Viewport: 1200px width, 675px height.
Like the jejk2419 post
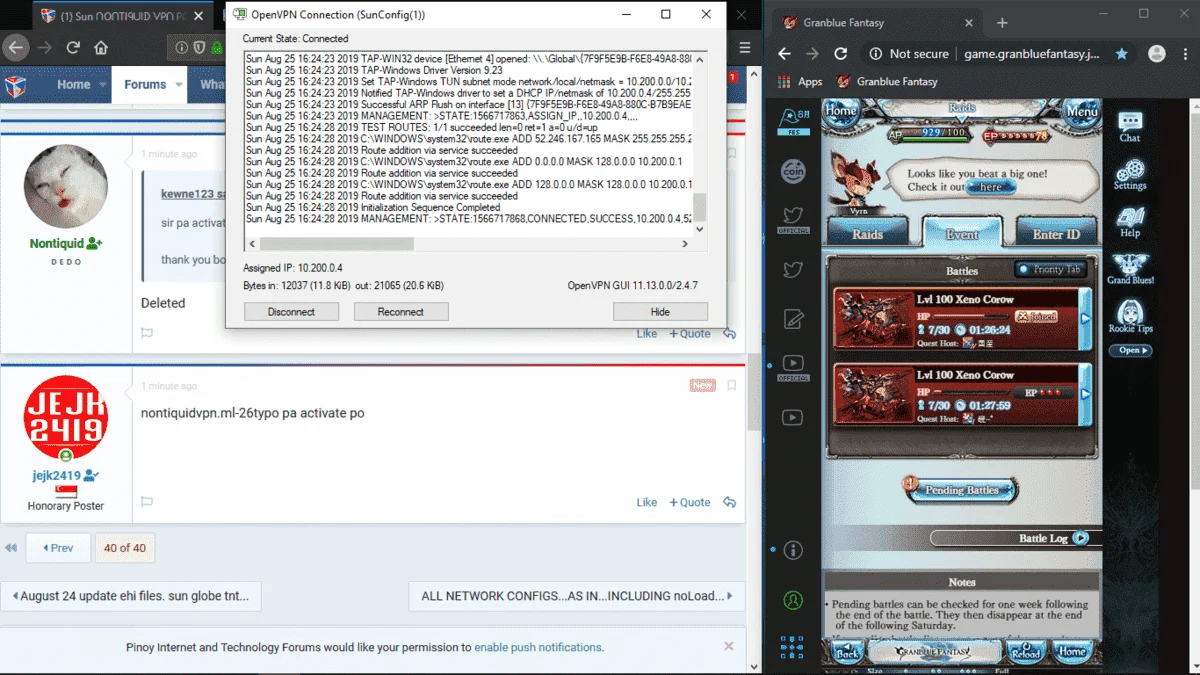pyautogui.click(x=647, y=502)
